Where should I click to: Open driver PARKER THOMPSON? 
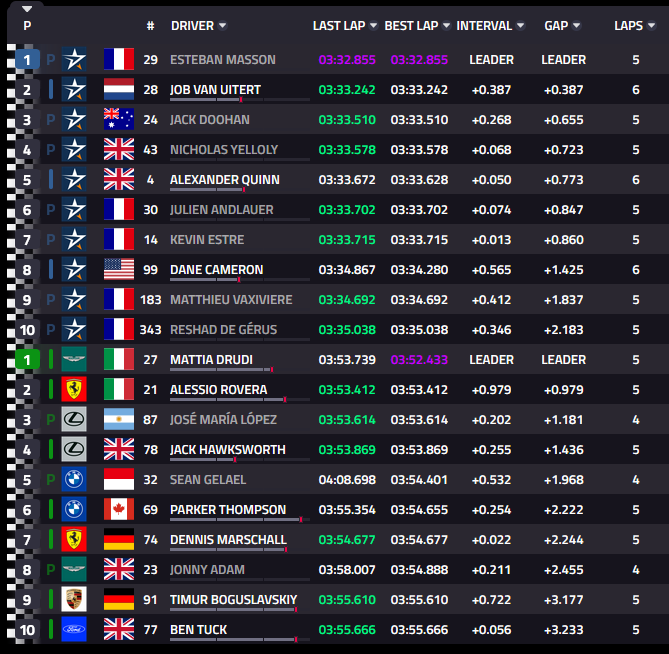pos(228,509)
